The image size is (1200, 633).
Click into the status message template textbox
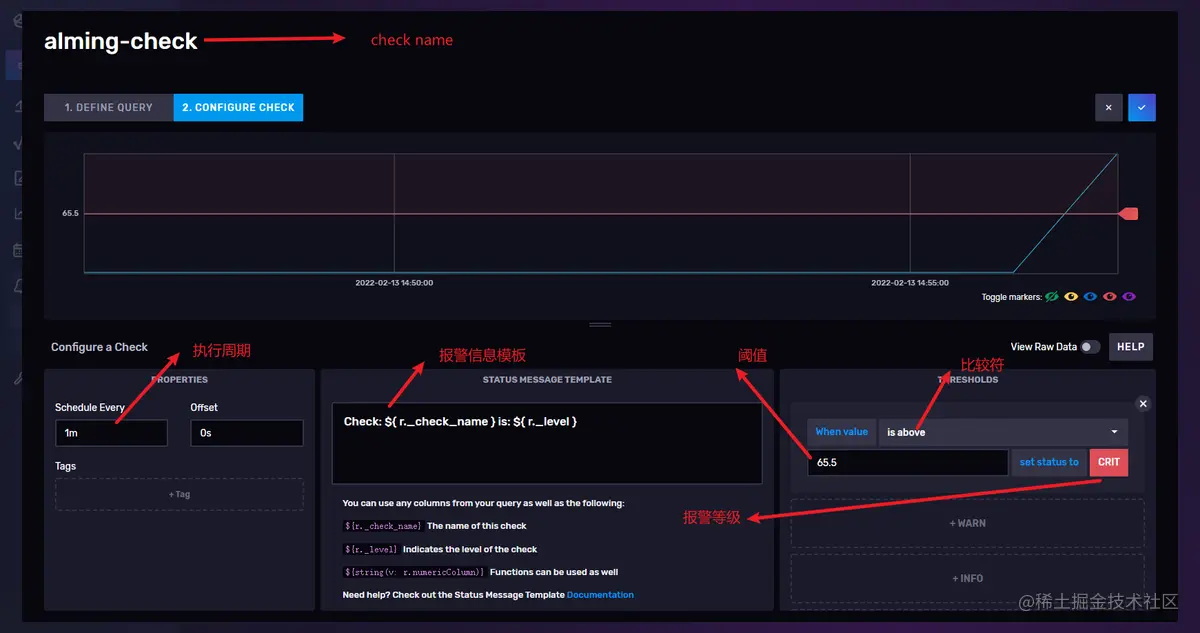click(x=547, y=443)
